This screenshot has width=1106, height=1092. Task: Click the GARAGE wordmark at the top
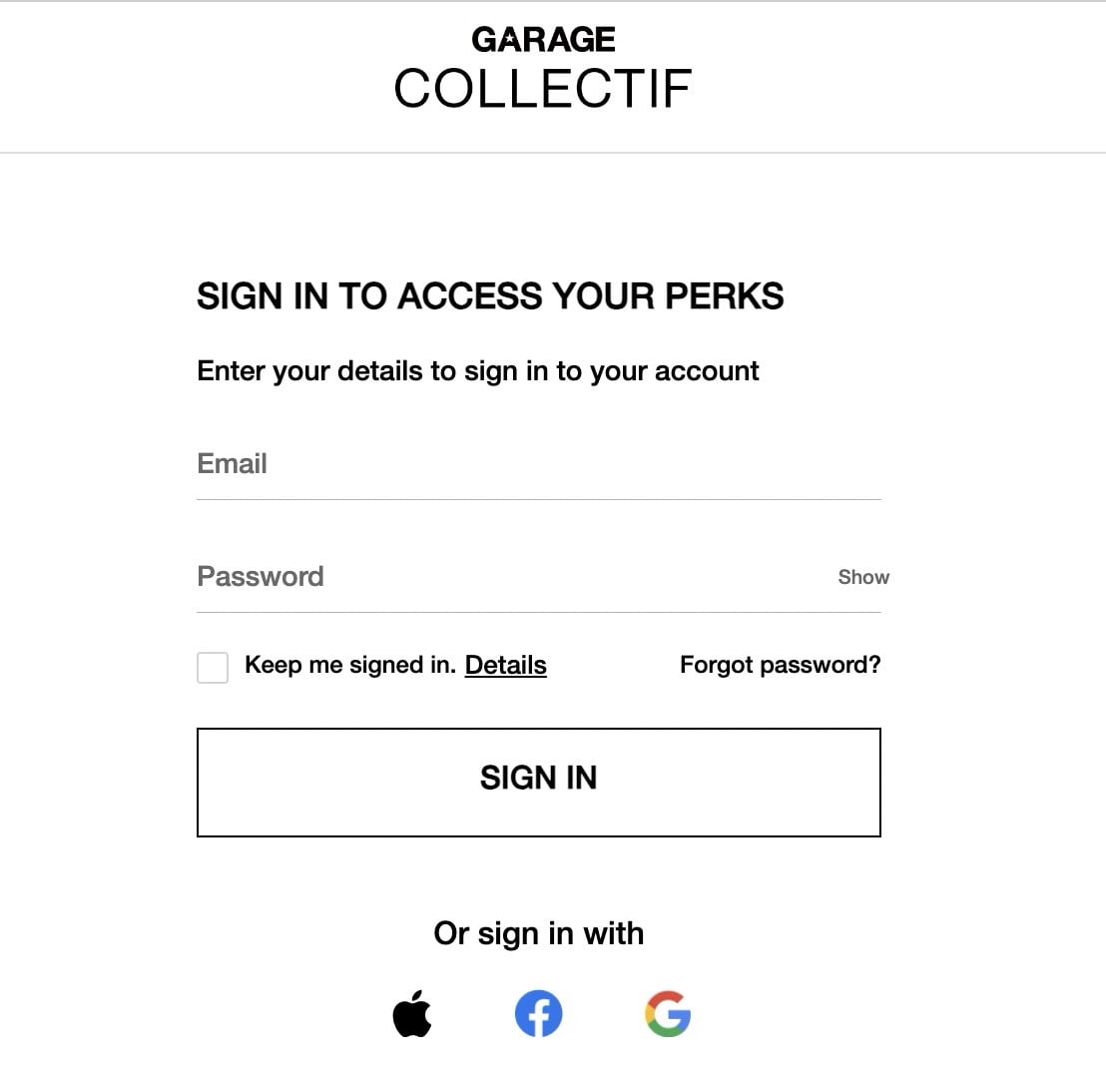pyautogui.click(x=542, y=39)
